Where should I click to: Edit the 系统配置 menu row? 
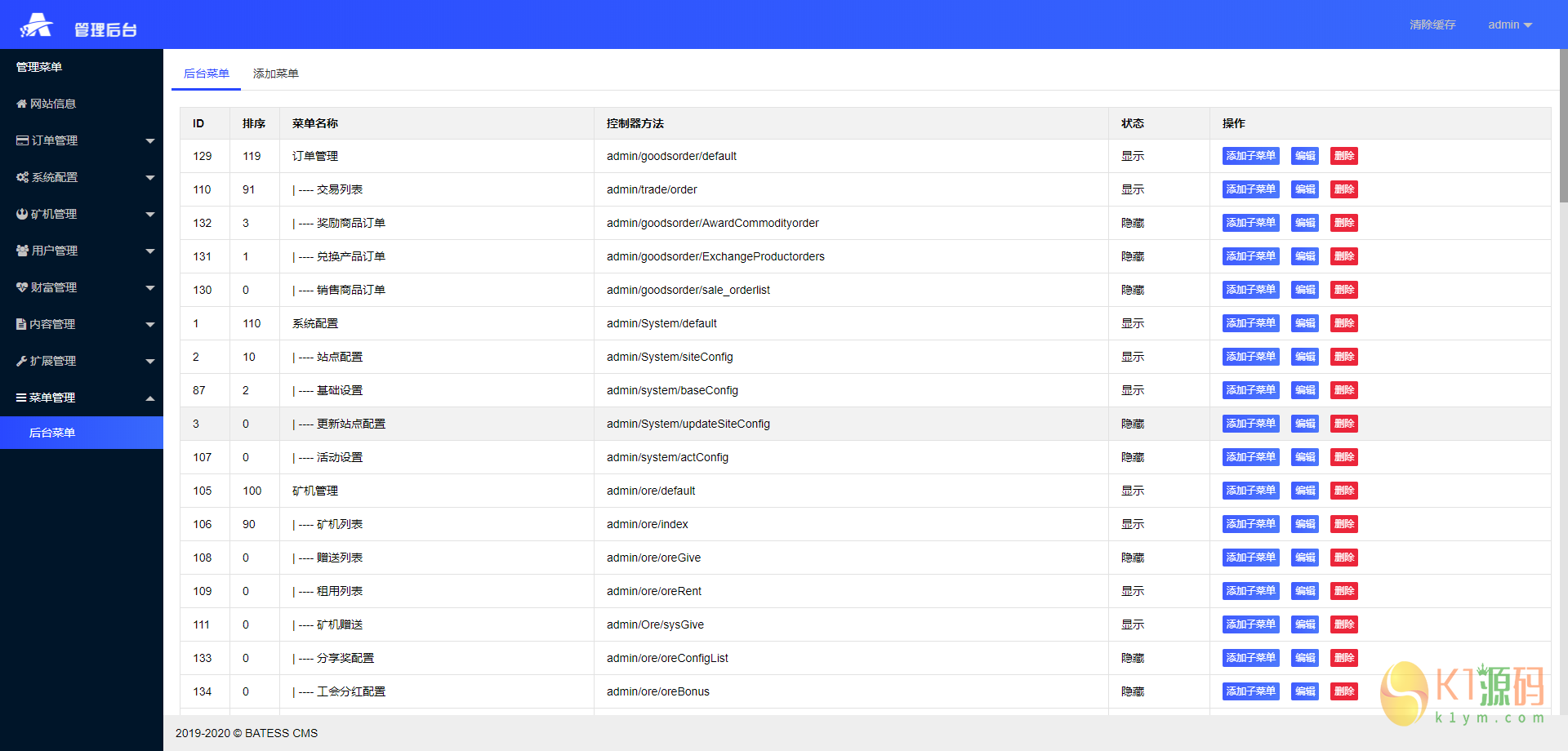[x=1305, y=323]
